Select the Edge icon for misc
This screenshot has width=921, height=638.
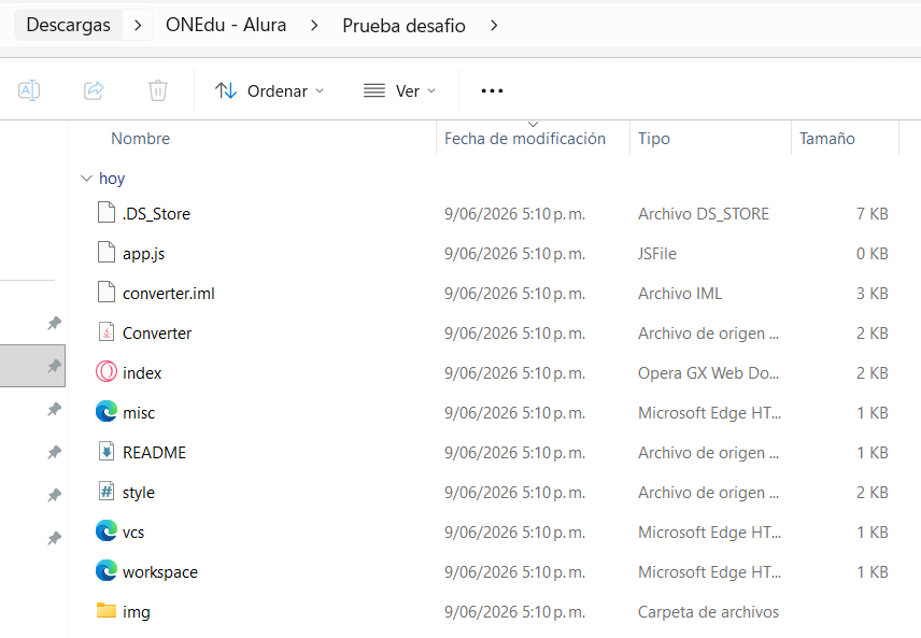(x=106, y=411)
